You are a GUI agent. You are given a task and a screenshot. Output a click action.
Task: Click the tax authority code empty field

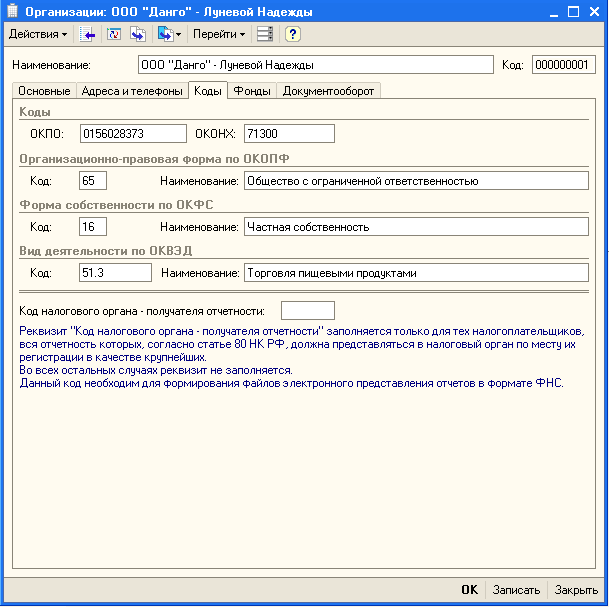pos(307,310)
